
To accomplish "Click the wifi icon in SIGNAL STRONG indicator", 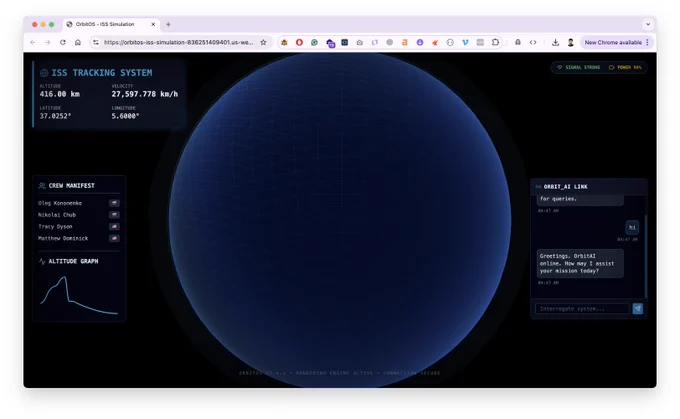I will 559,67.
